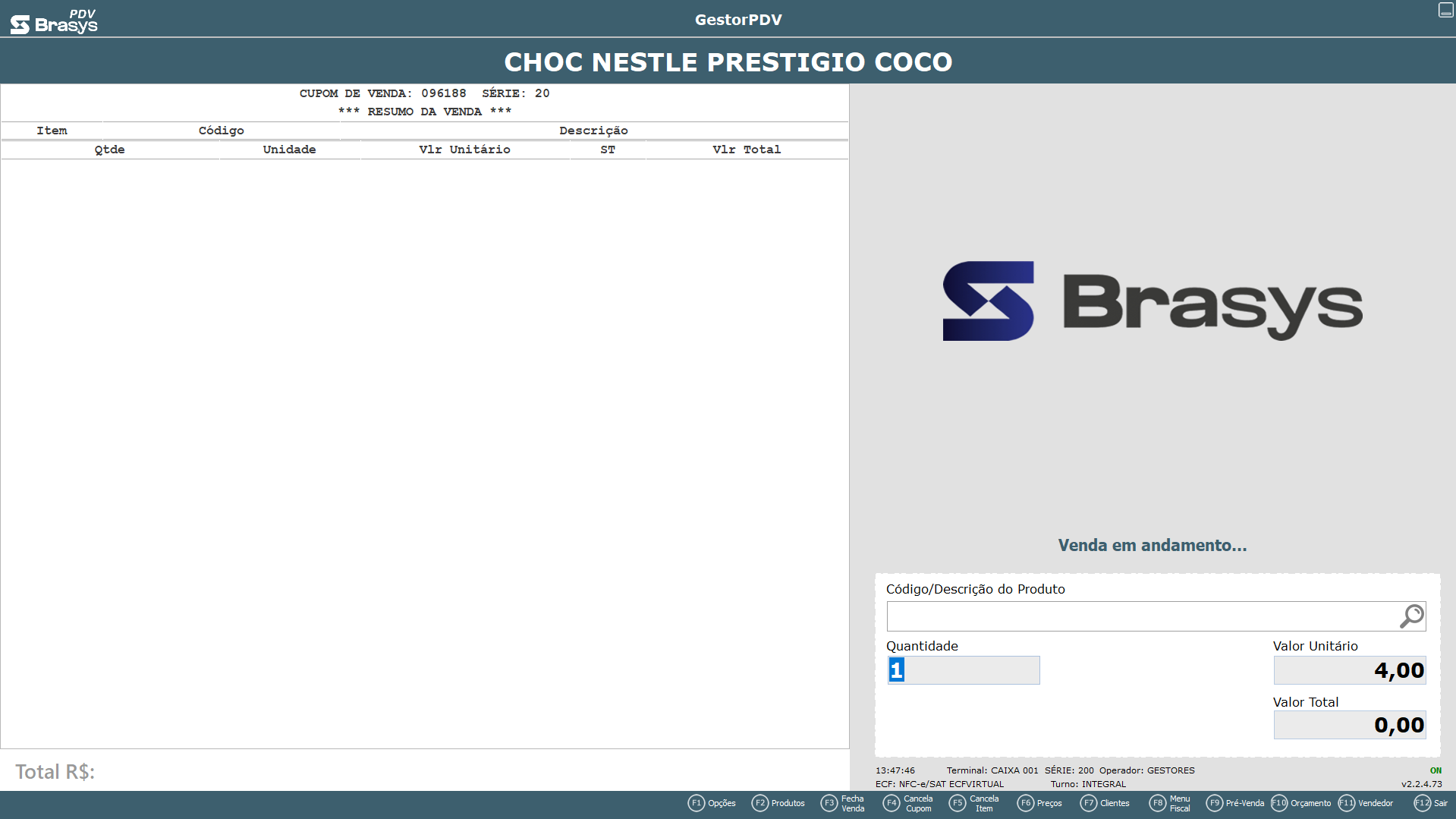Click the Unidade column header
The height and width of the screenshot is (819, 1456).
point(290,150)
